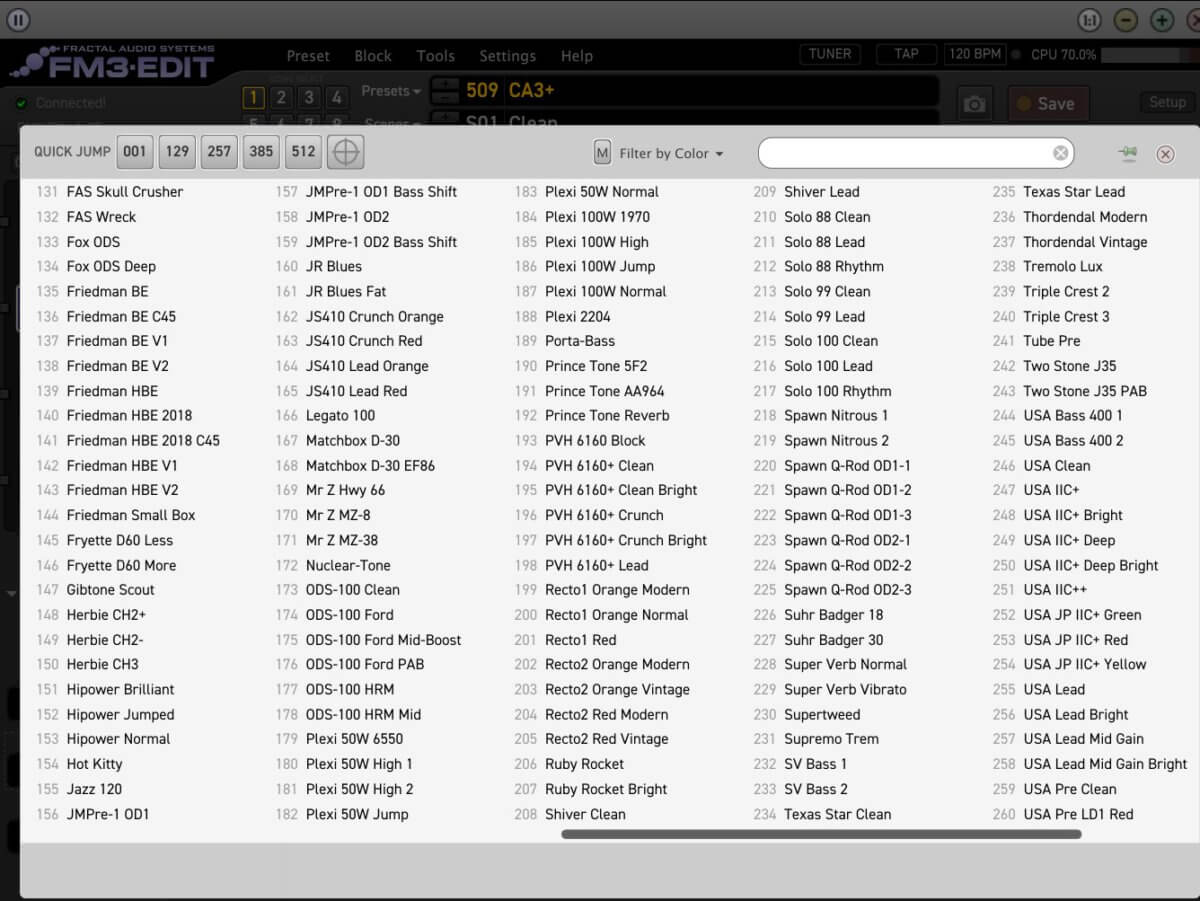The image size is (1200, 901).
Task: Click the 120 BPM tempo display
Action: coord(975,54)
